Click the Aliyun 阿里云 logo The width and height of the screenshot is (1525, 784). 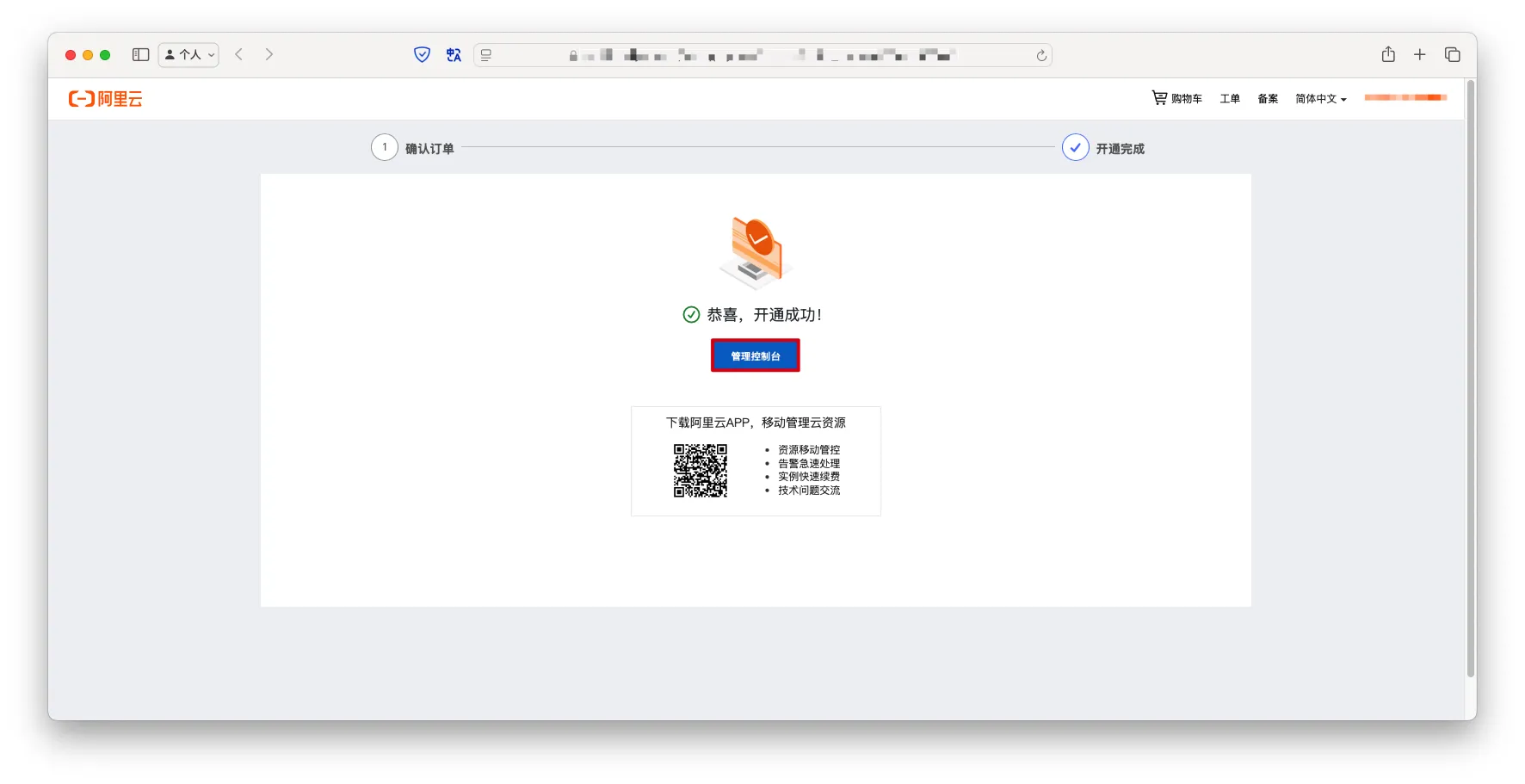[x=105, y=99]
